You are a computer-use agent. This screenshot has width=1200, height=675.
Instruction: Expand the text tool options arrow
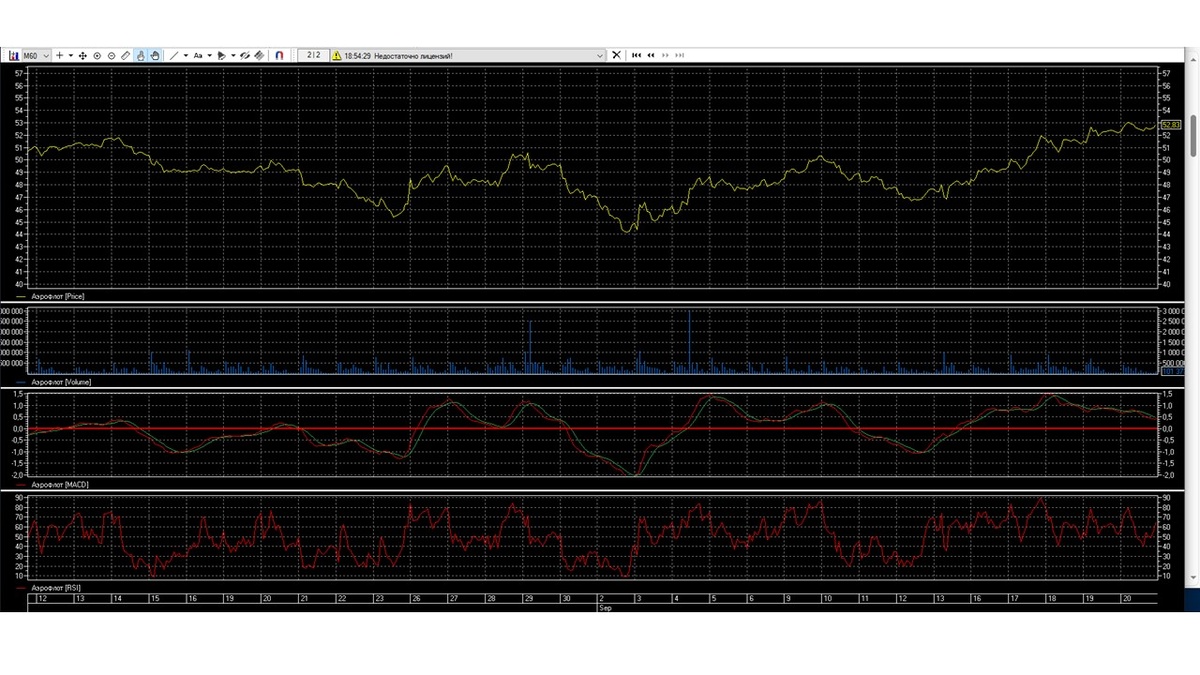click(210, 55)
